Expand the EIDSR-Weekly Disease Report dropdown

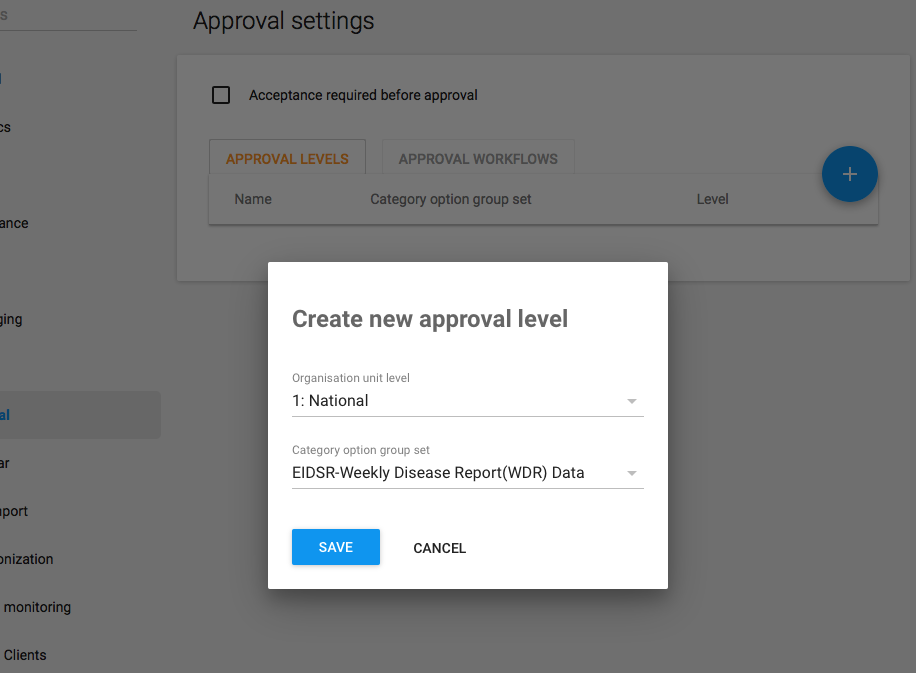pos(467,473)
